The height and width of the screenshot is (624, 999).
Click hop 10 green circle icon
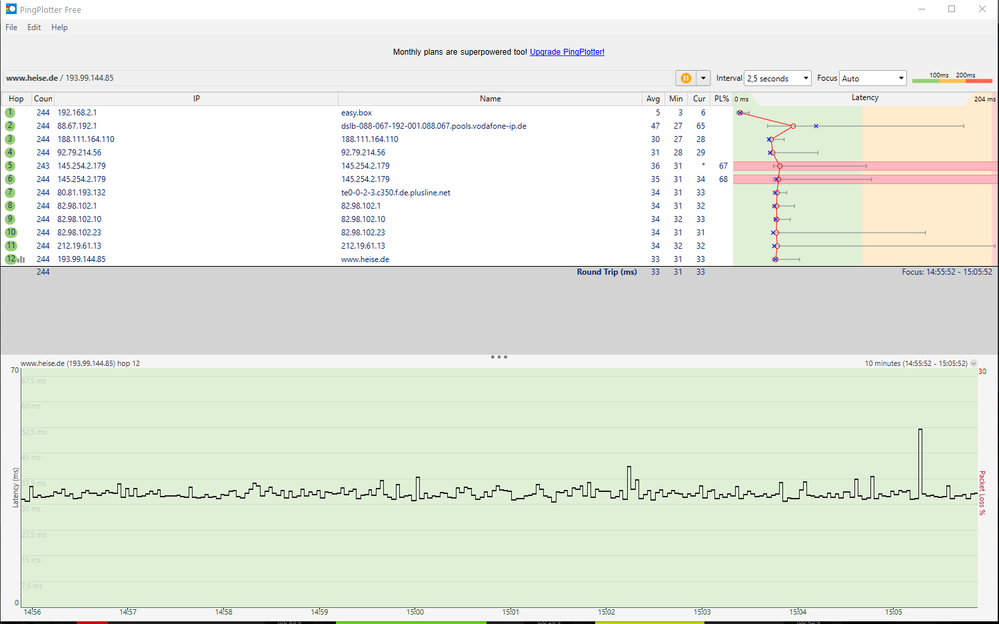(x=10, y=233)
